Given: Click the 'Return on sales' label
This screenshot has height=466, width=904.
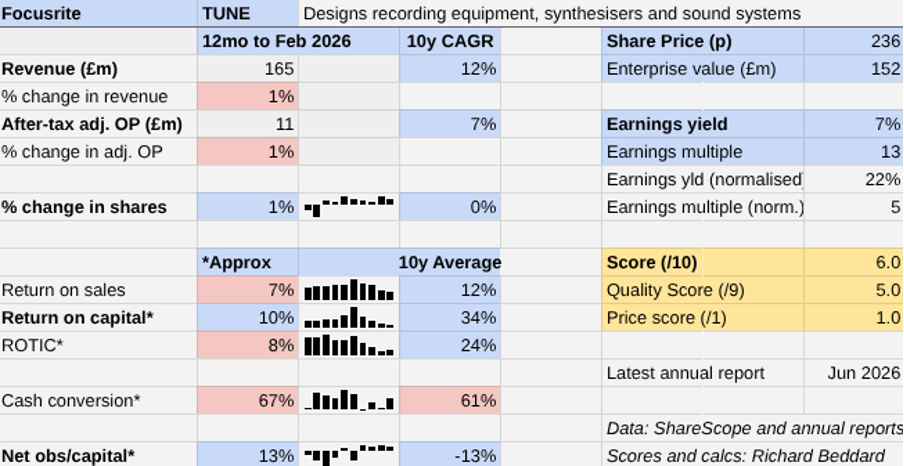Looking at the screenshot, I should coord(99,290).
